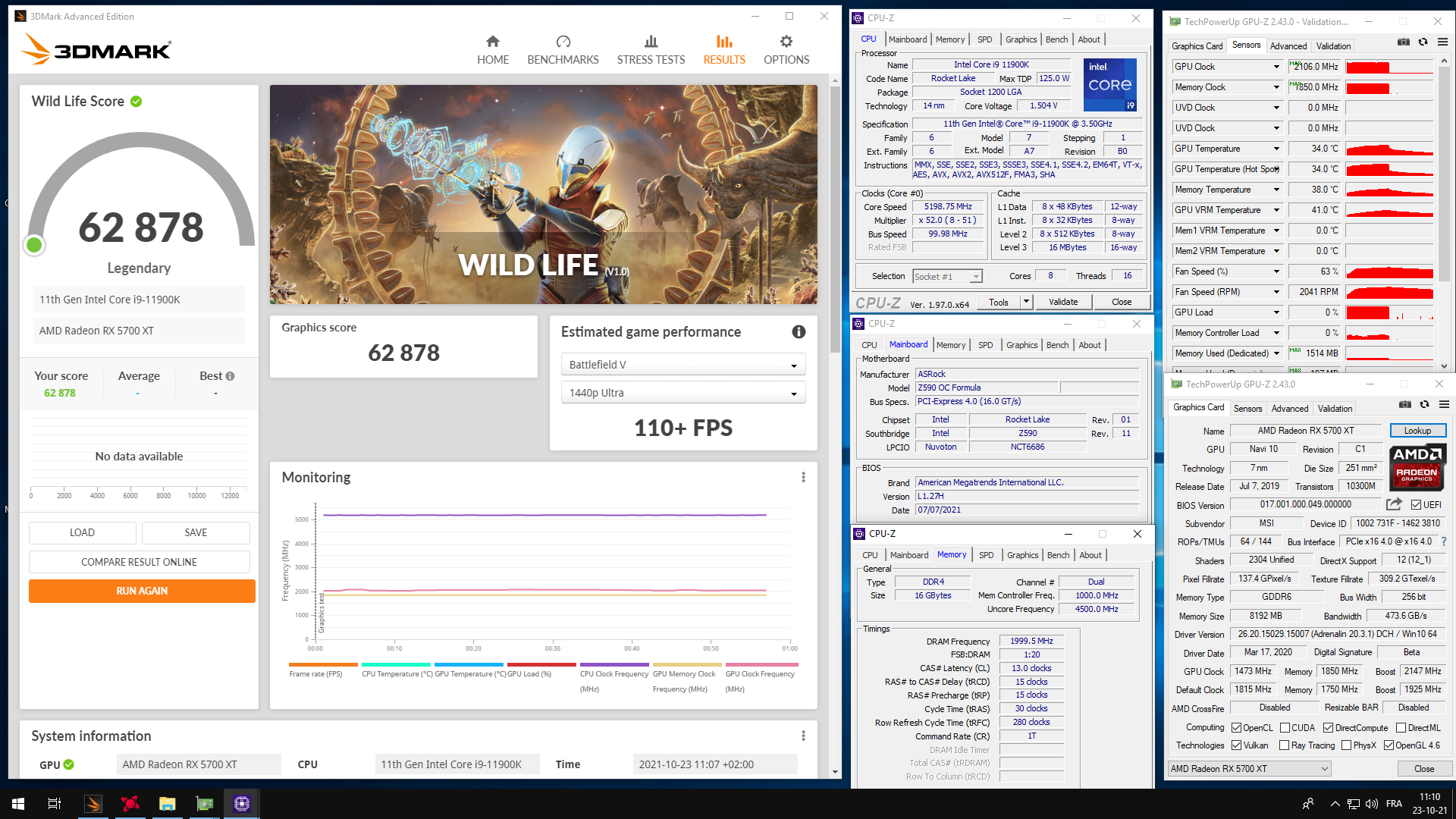
Task: Open the Fan Speed (RPM) sensor dropdown
Action: click(1276, 292)
